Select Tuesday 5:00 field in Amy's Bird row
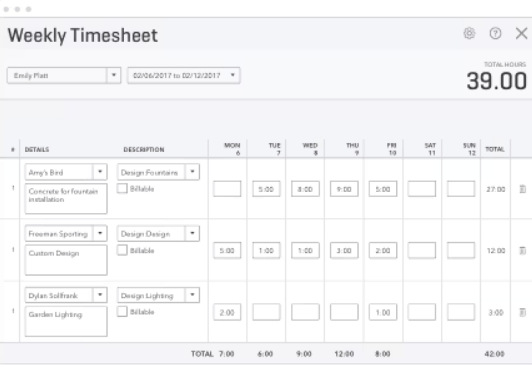The width and height of the screenshot is (532, 365). tap(266, 189)
